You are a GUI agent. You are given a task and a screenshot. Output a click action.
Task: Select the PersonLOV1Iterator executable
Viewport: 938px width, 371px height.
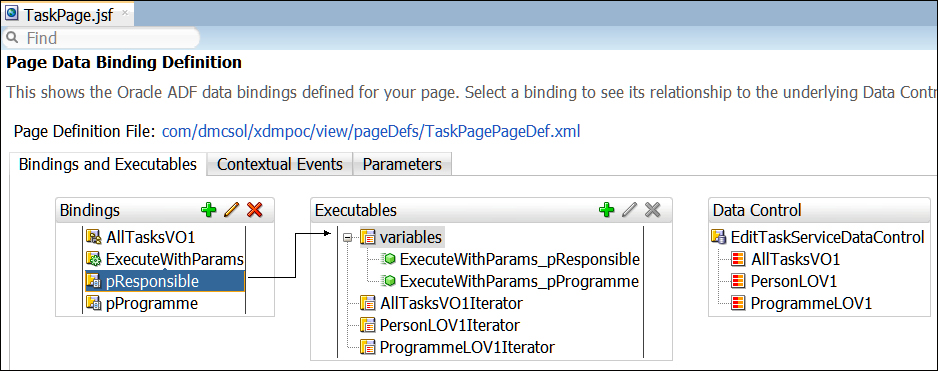pos(440,326)
